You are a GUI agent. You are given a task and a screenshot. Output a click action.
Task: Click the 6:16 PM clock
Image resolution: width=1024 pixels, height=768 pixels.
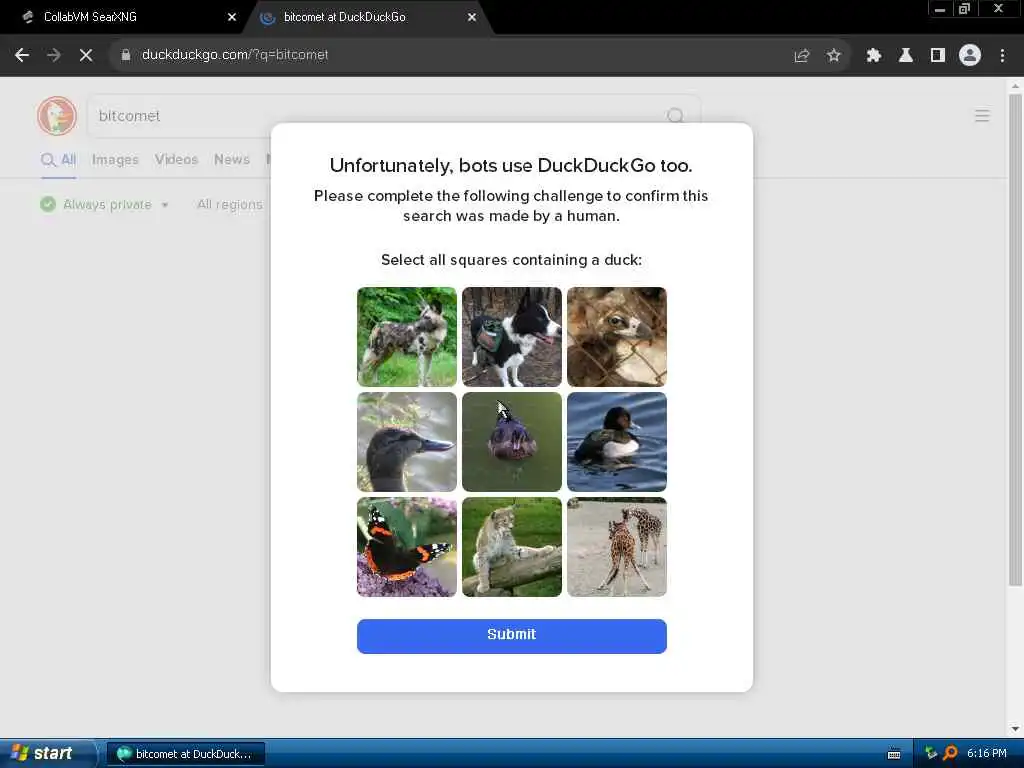pos(987,754)
